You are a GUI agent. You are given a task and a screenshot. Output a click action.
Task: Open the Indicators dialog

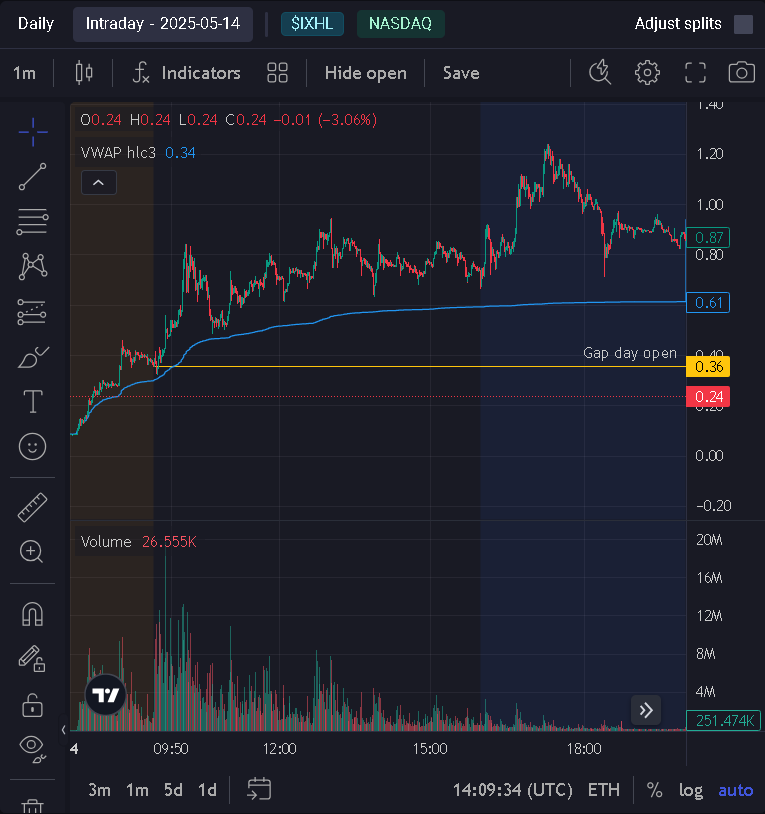pos(186,73)
